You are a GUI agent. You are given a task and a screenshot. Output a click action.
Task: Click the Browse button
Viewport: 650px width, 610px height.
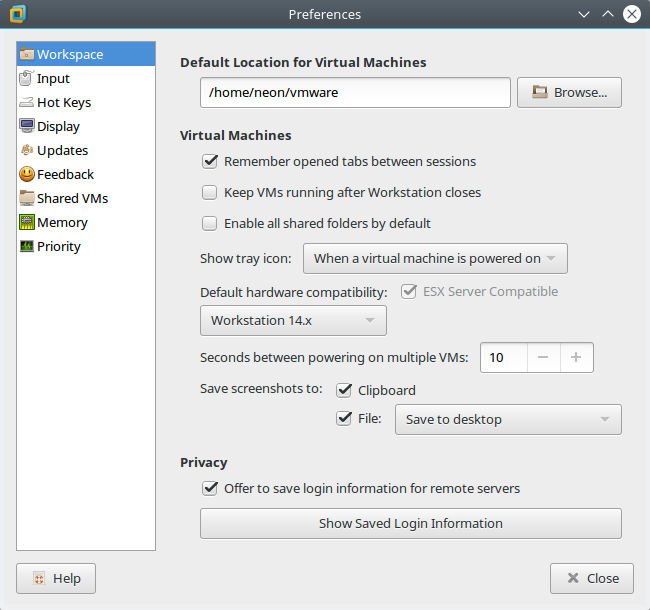(x=569, y=92)
